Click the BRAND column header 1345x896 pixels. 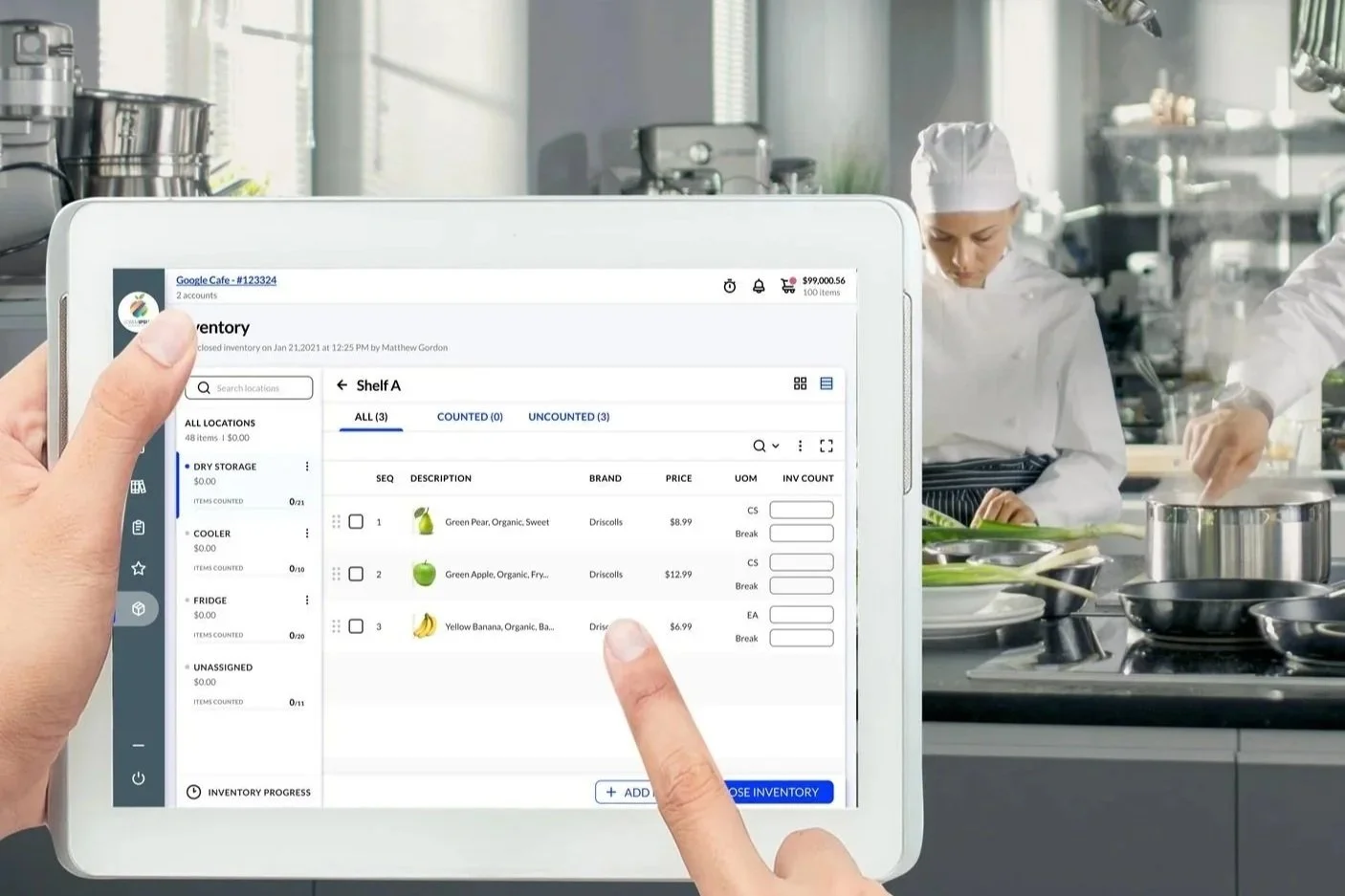tap(606, 478)
